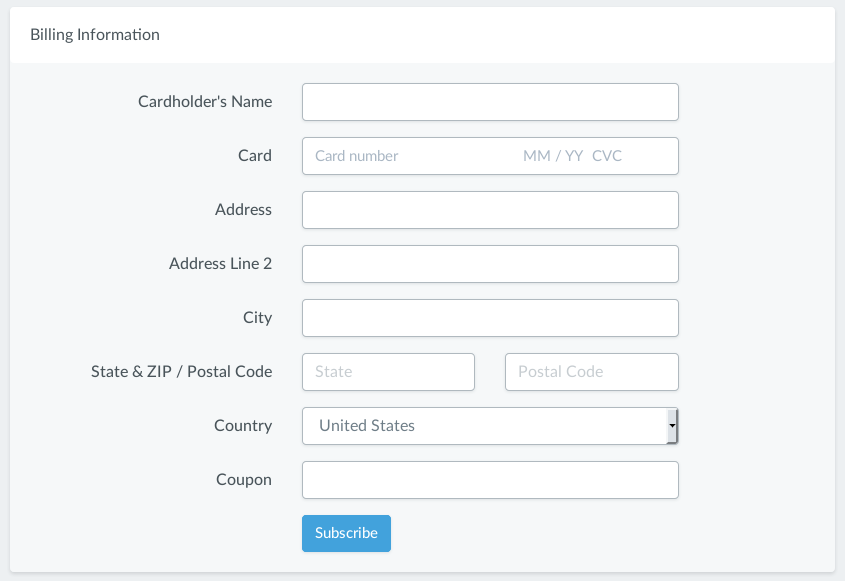Click the Postal Code field
The image size is (845, 581).
[591, 372]
